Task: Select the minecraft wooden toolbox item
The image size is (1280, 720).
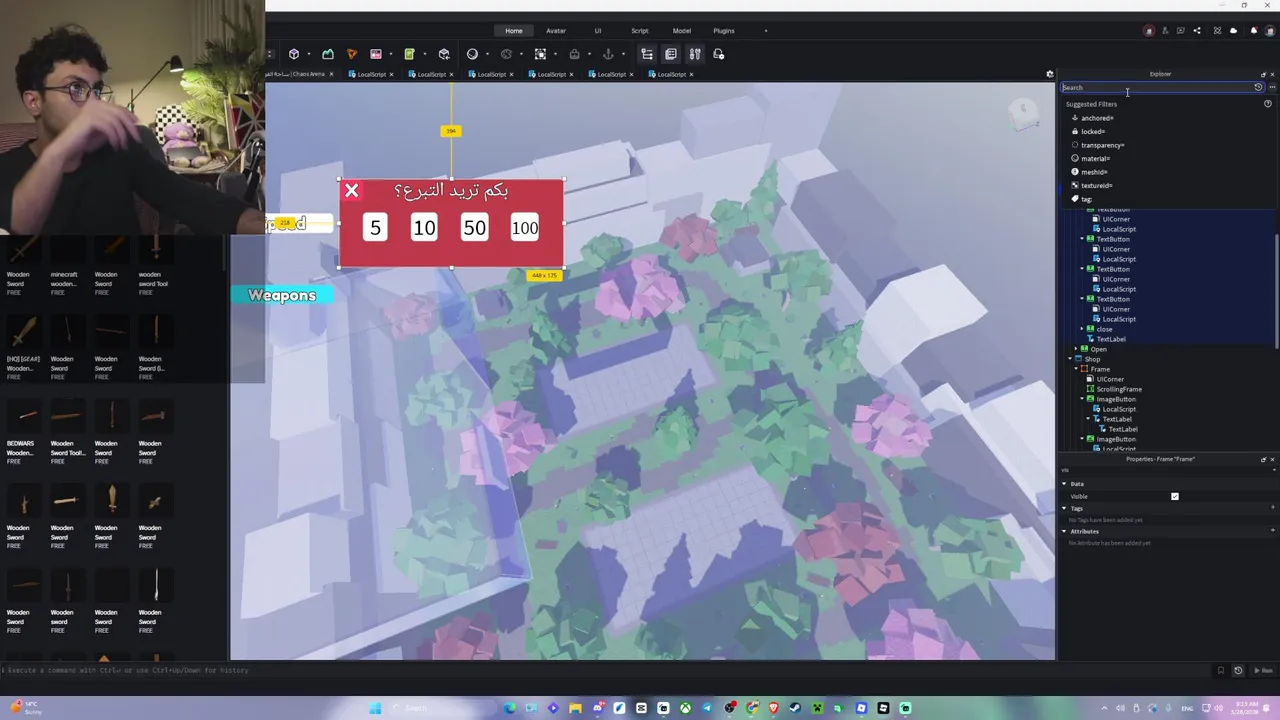Action: 66,262
